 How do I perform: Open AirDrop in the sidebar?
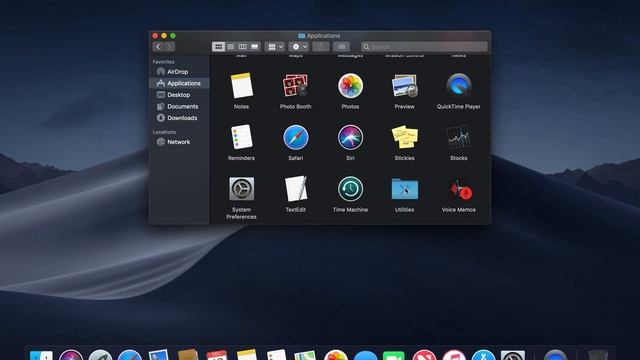pos(179,71)
